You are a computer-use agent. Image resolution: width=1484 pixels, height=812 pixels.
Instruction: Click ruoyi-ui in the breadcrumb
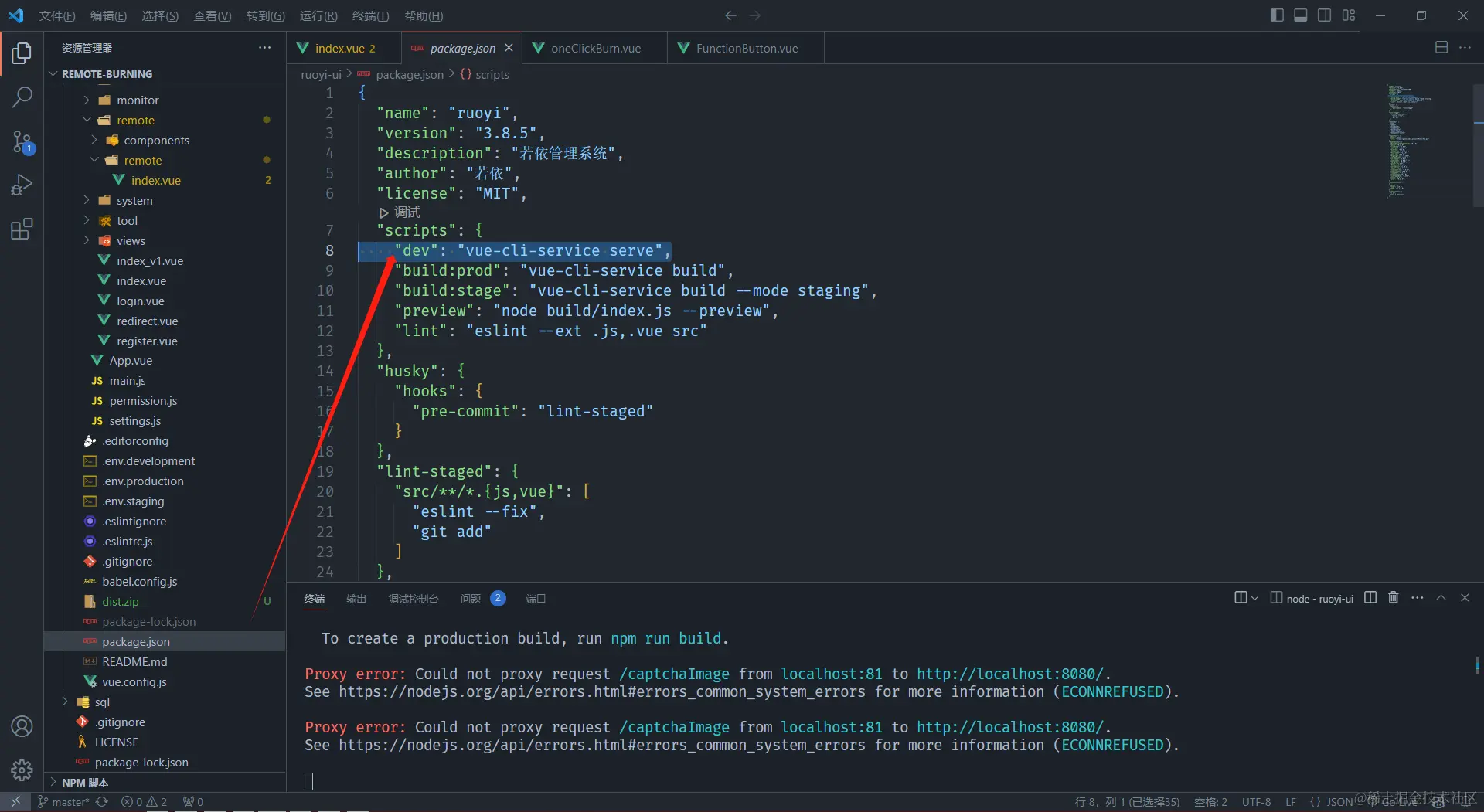coord(321,75)
